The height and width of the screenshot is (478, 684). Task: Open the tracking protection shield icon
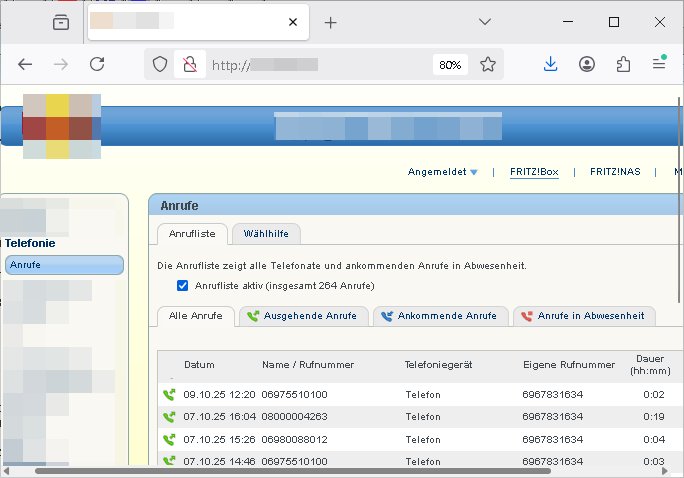click(160, 64)
